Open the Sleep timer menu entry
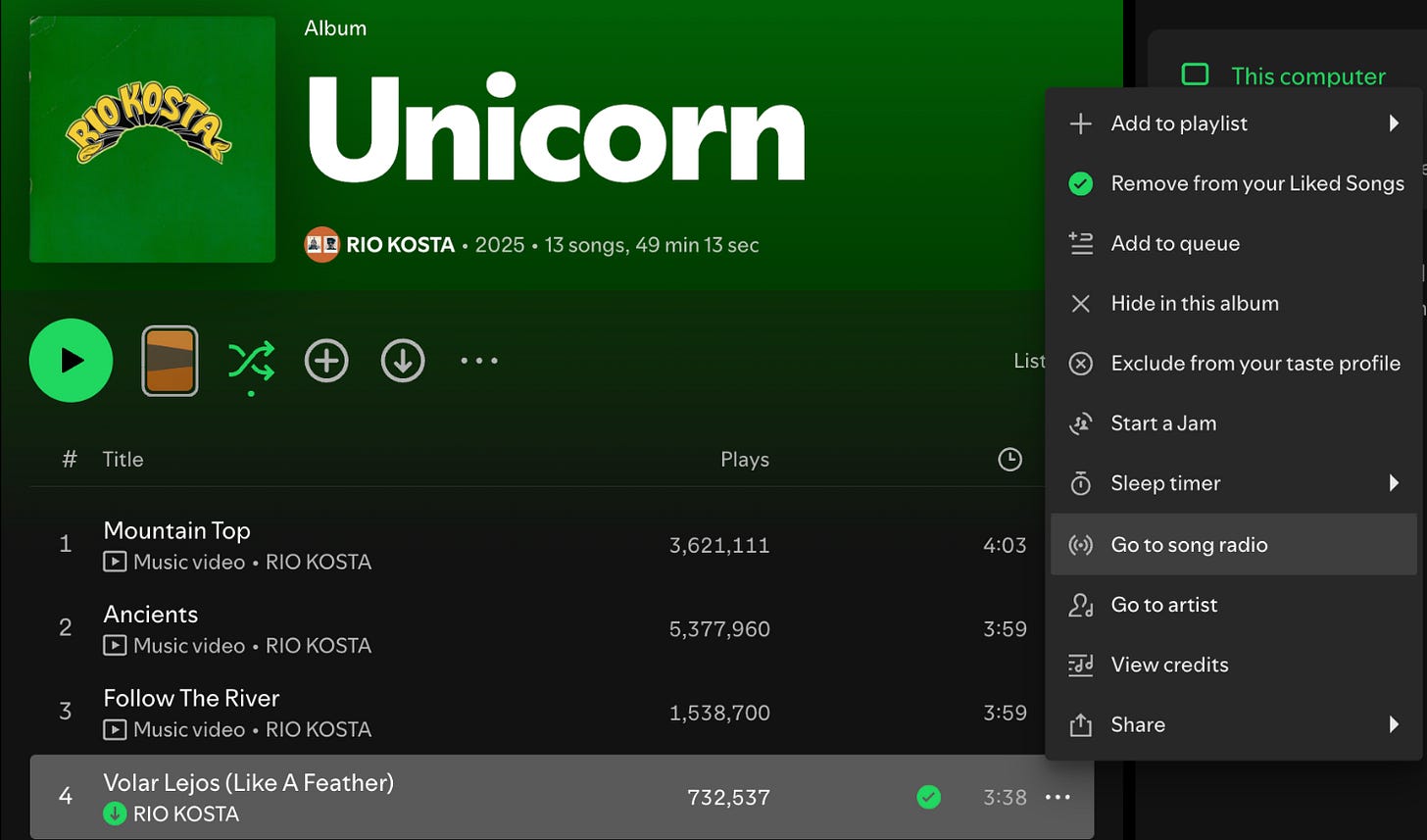 (1233, 483)
